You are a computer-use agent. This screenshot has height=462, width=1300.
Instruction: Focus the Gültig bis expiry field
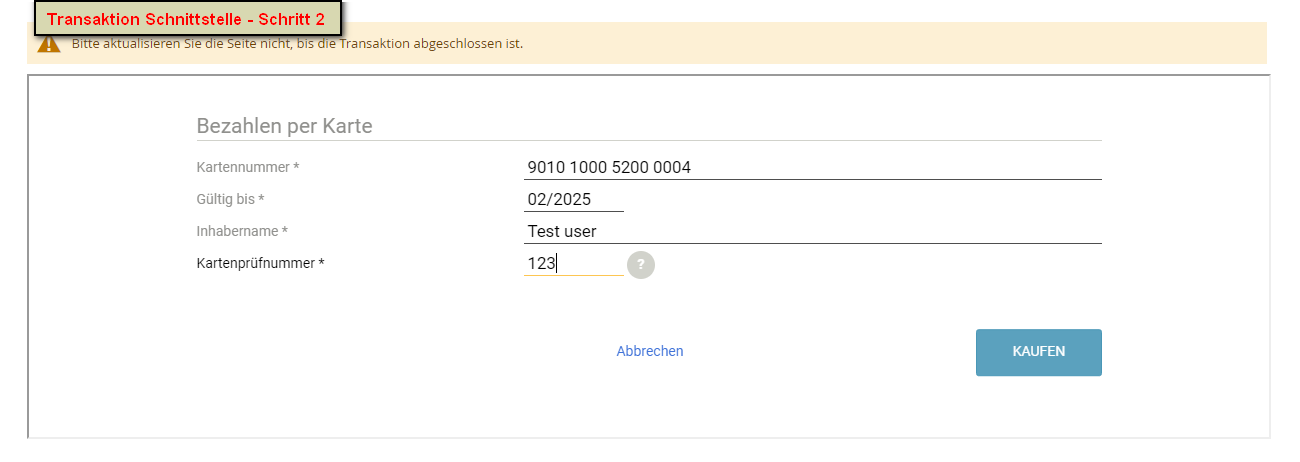click(573, 199)
